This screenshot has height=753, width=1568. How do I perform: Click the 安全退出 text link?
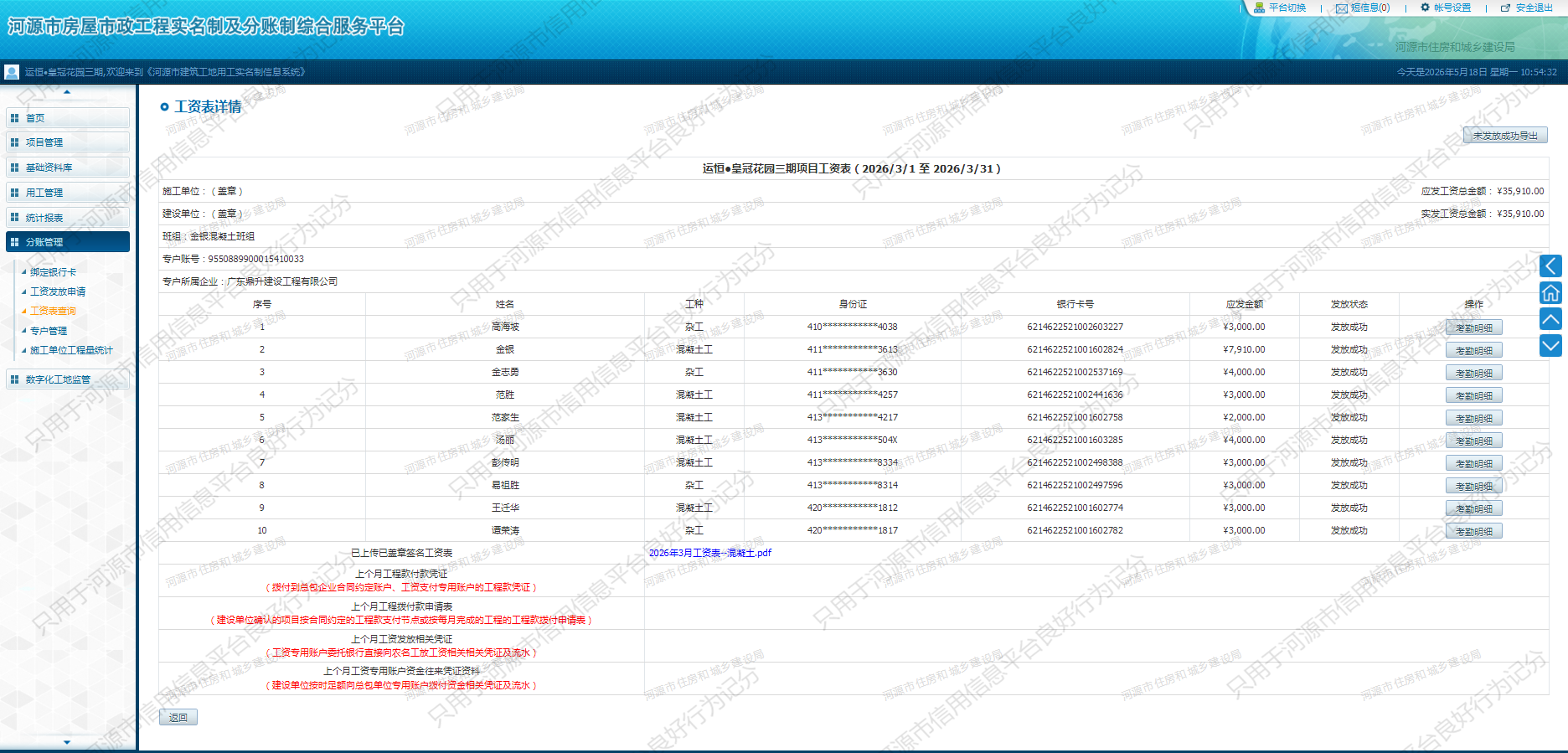click(1534, 8)
